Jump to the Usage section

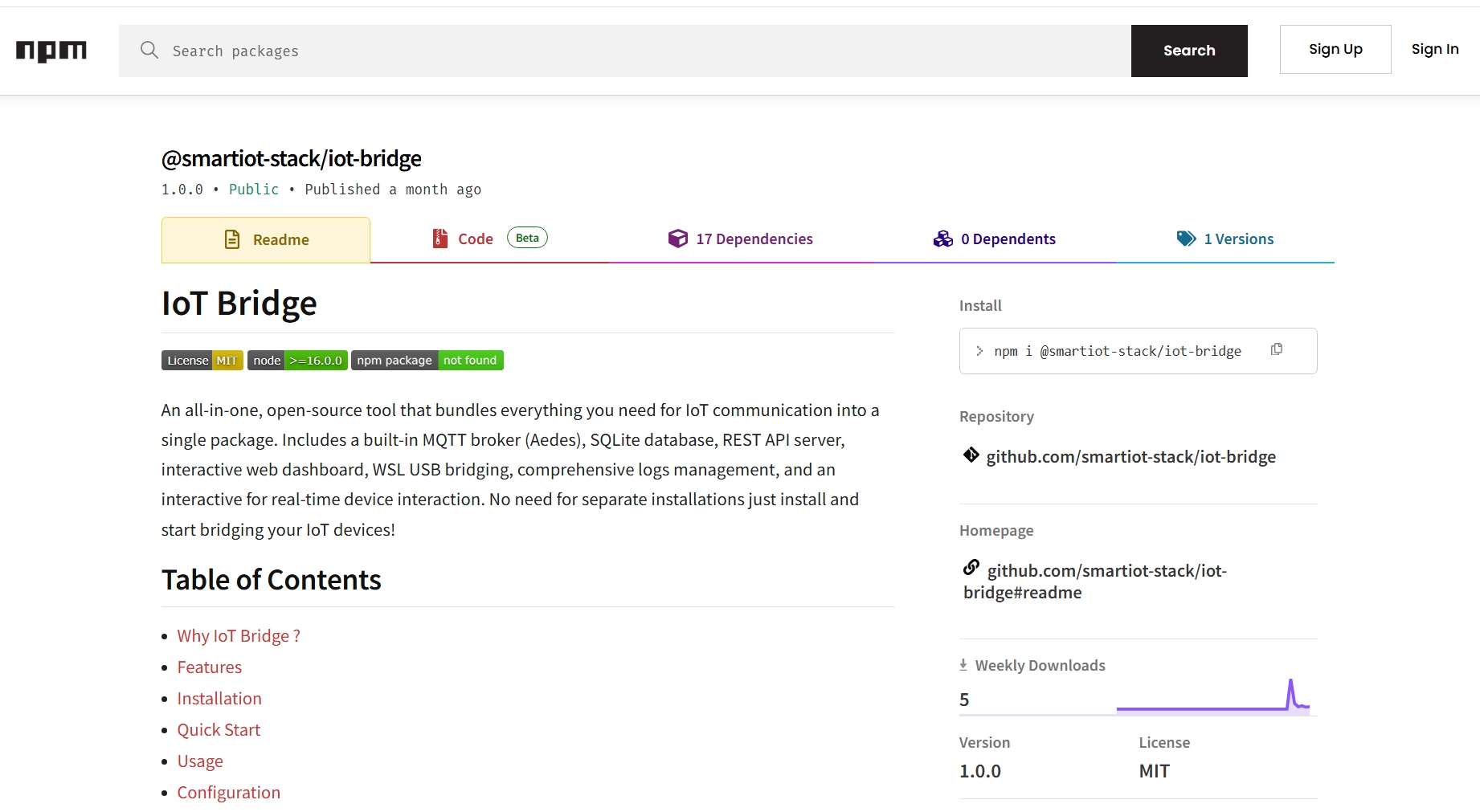pos(200,761)
